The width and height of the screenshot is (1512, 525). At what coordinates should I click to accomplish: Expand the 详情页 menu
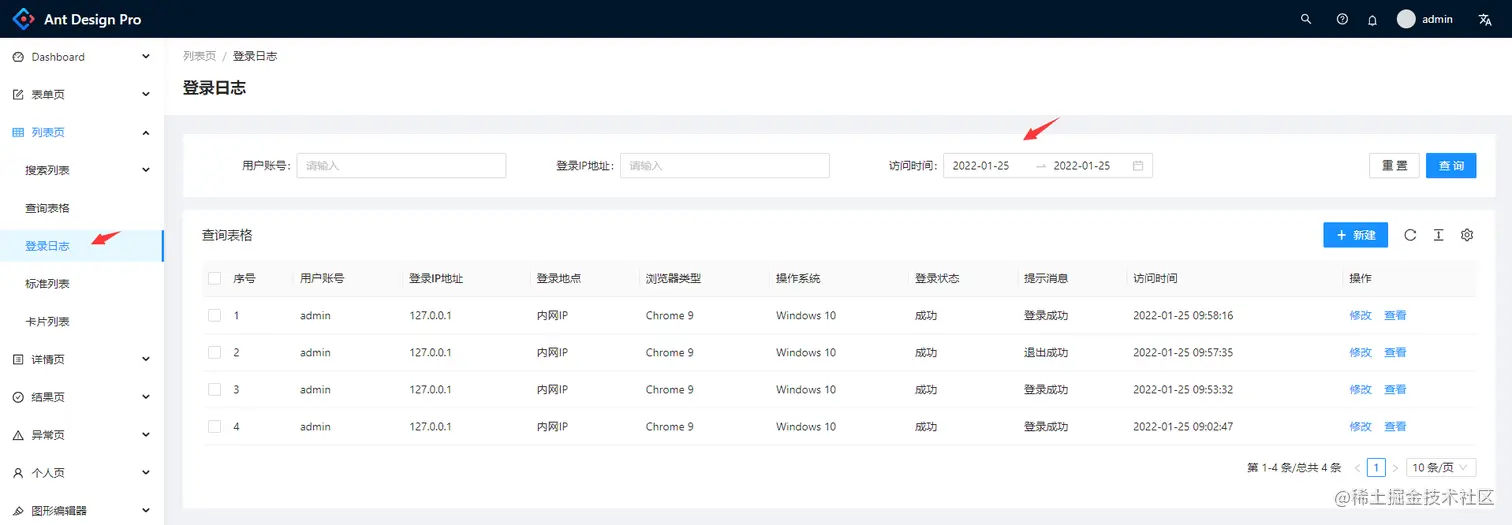(82, 359)
